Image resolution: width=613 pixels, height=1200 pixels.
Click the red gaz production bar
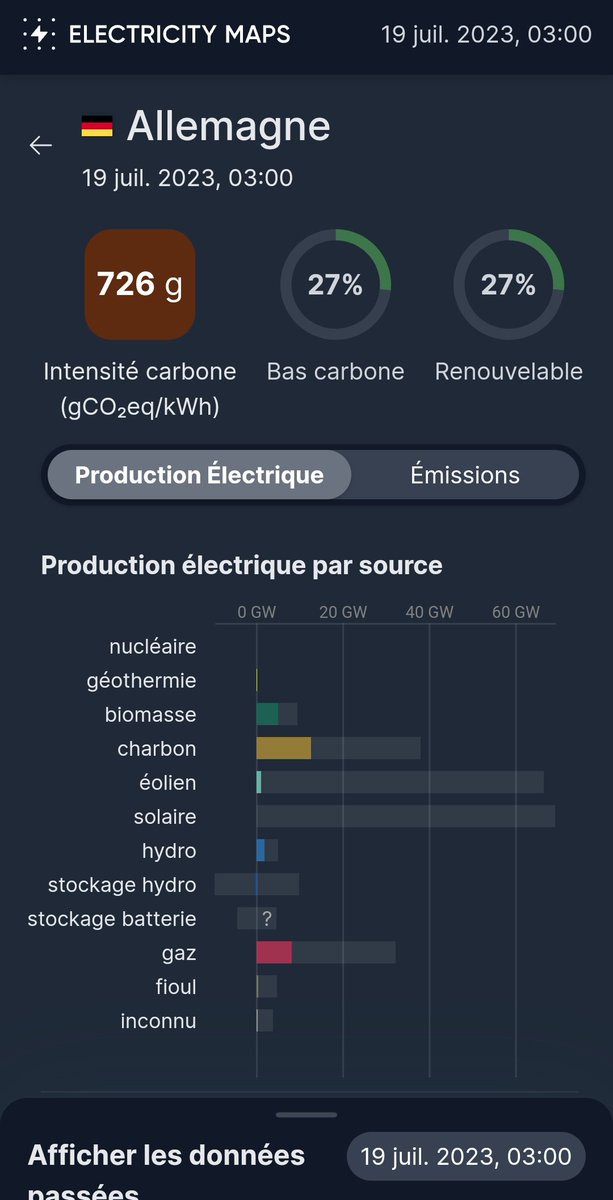(274, 953)
